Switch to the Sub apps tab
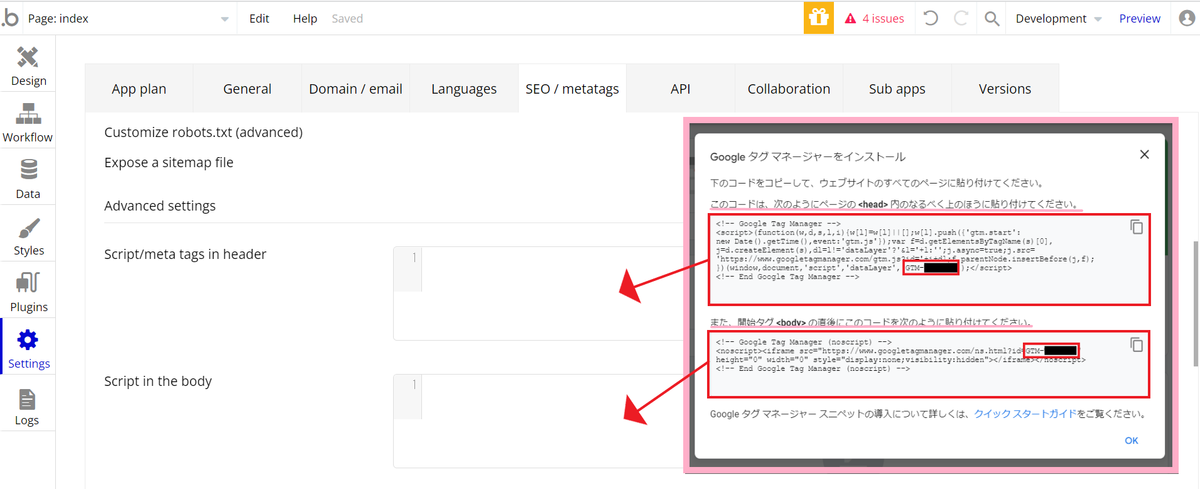The height and width of the screenshot is (489, 1200). (x=897, y=88)
